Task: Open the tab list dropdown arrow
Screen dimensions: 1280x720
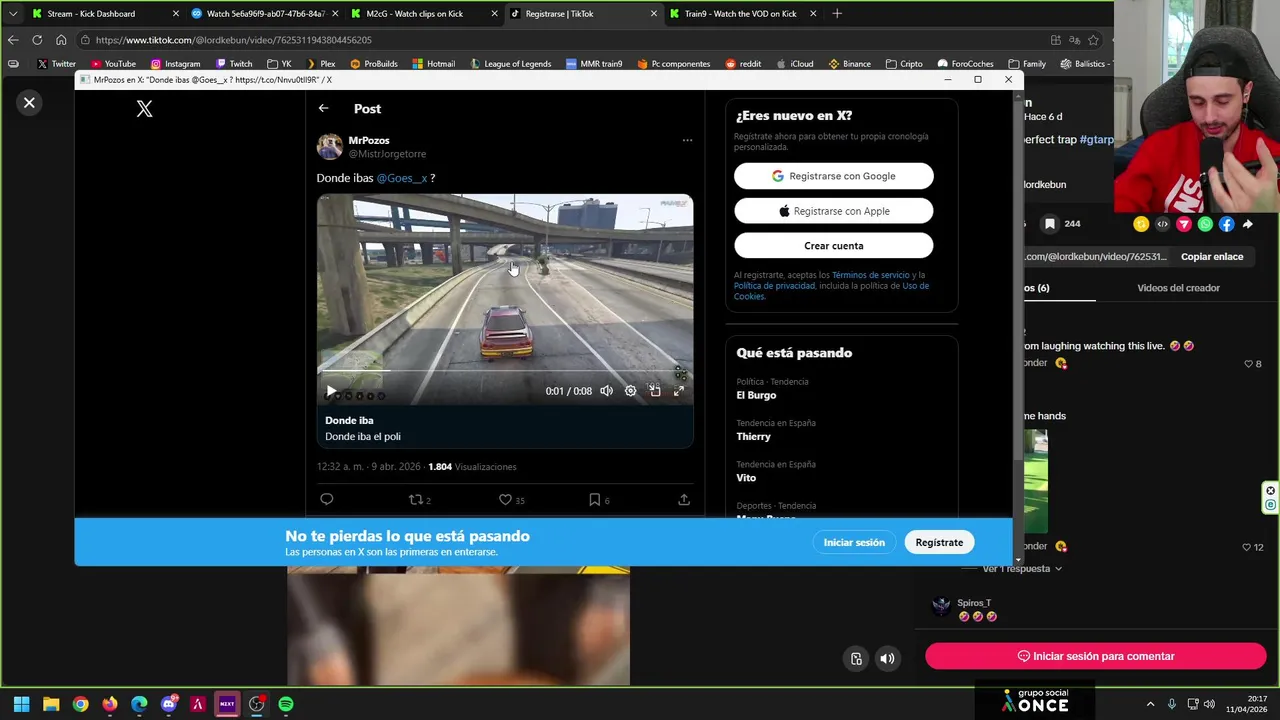Action: tap(12, 14)
